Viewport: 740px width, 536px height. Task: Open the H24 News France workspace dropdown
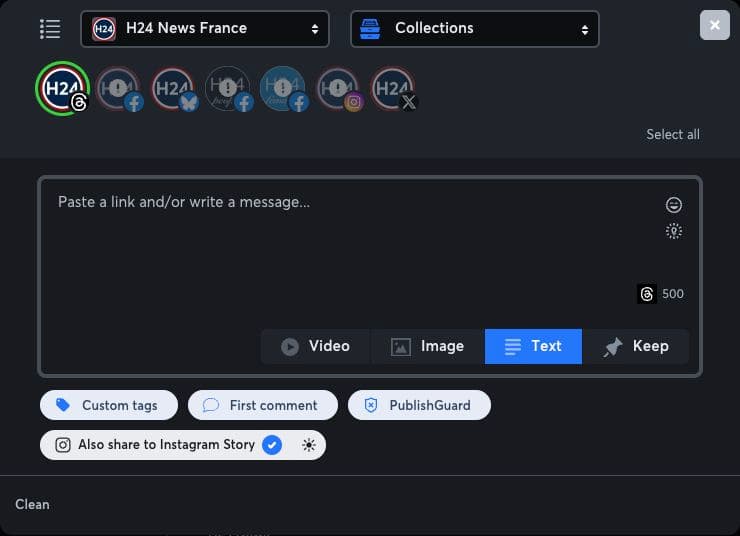205,29
